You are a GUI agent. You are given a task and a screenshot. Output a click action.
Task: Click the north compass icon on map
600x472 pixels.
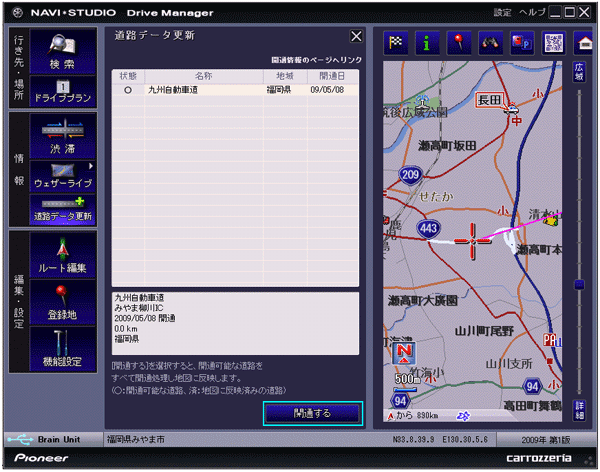[x=404, y=353]
